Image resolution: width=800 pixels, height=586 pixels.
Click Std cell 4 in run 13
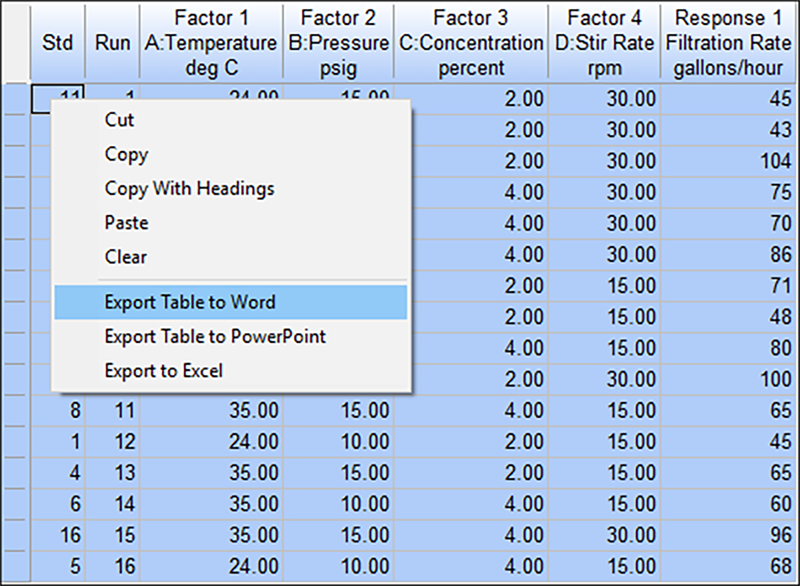(x=58, y=473)
